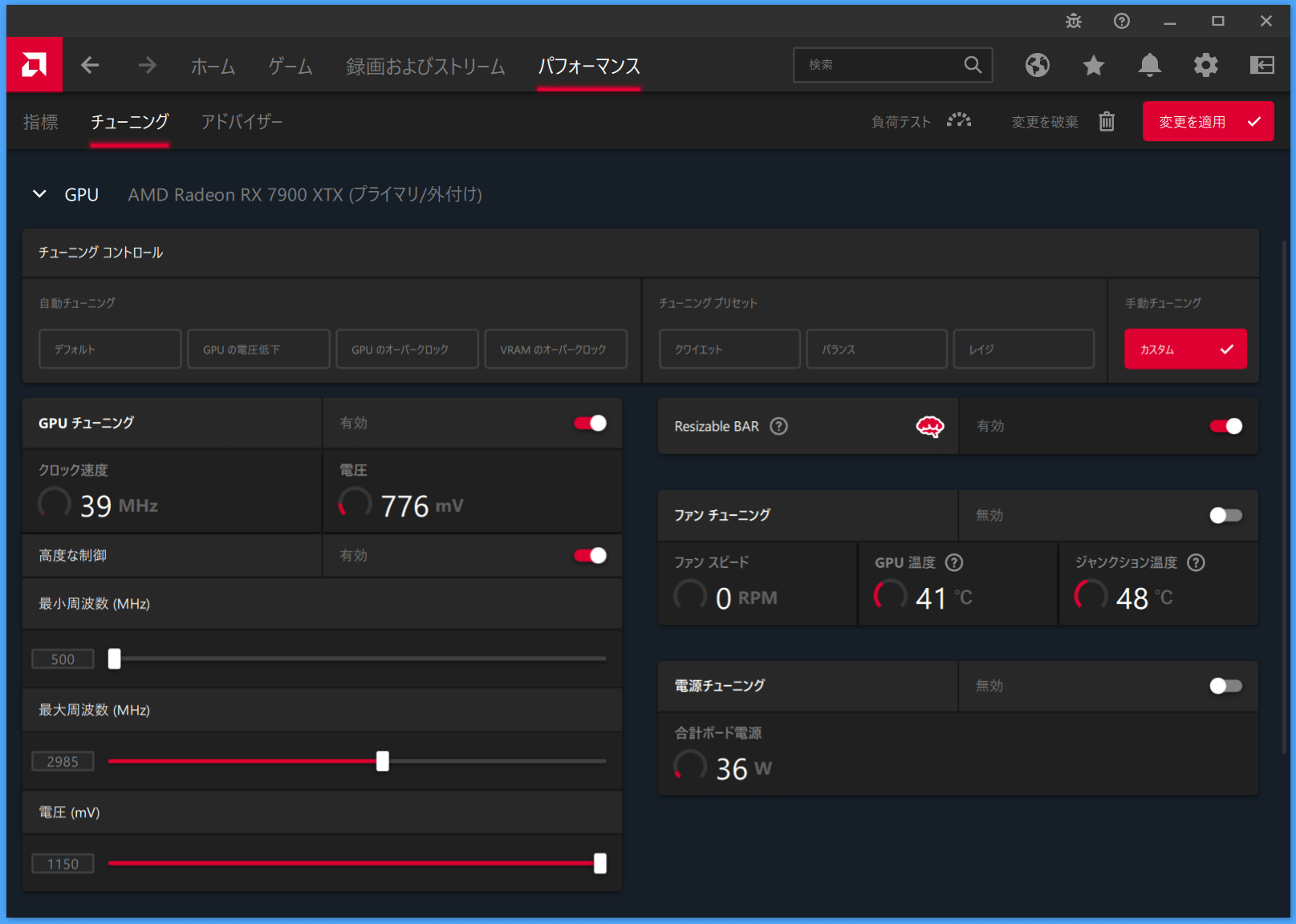This screenshot has height=924, width=1296.
Task: Open the ホーム tab
Action: tap(213, 66)
